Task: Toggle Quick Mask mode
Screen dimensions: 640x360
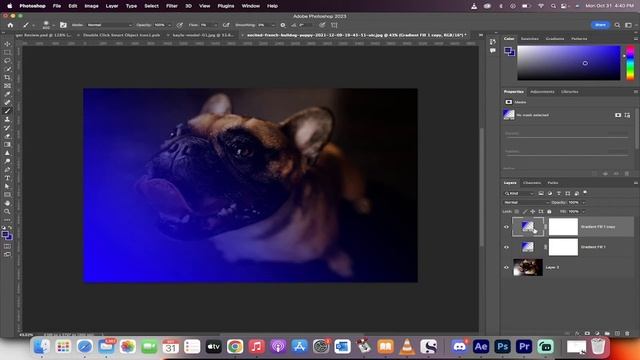Action: pyautogui.click(x=7, y=246)
